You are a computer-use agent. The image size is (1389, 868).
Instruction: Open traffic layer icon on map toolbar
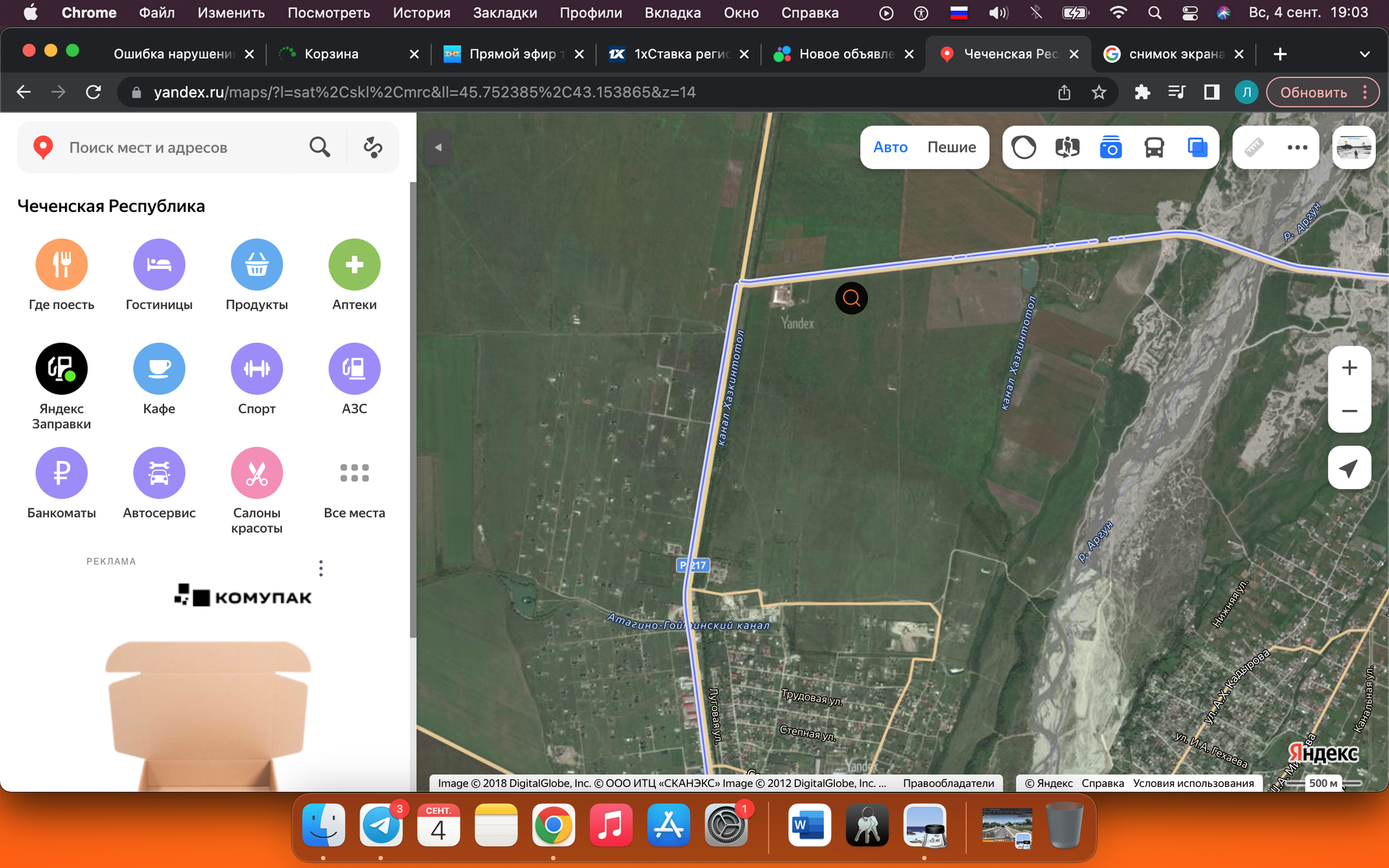[x=1024, y=148]
